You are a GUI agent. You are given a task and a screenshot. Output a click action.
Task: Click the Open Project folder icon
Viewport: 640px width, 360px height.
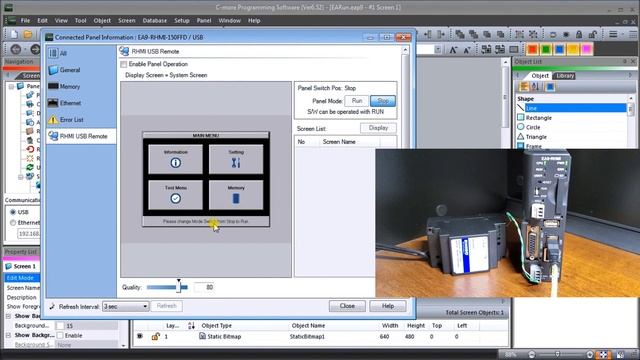coord(28,35)
